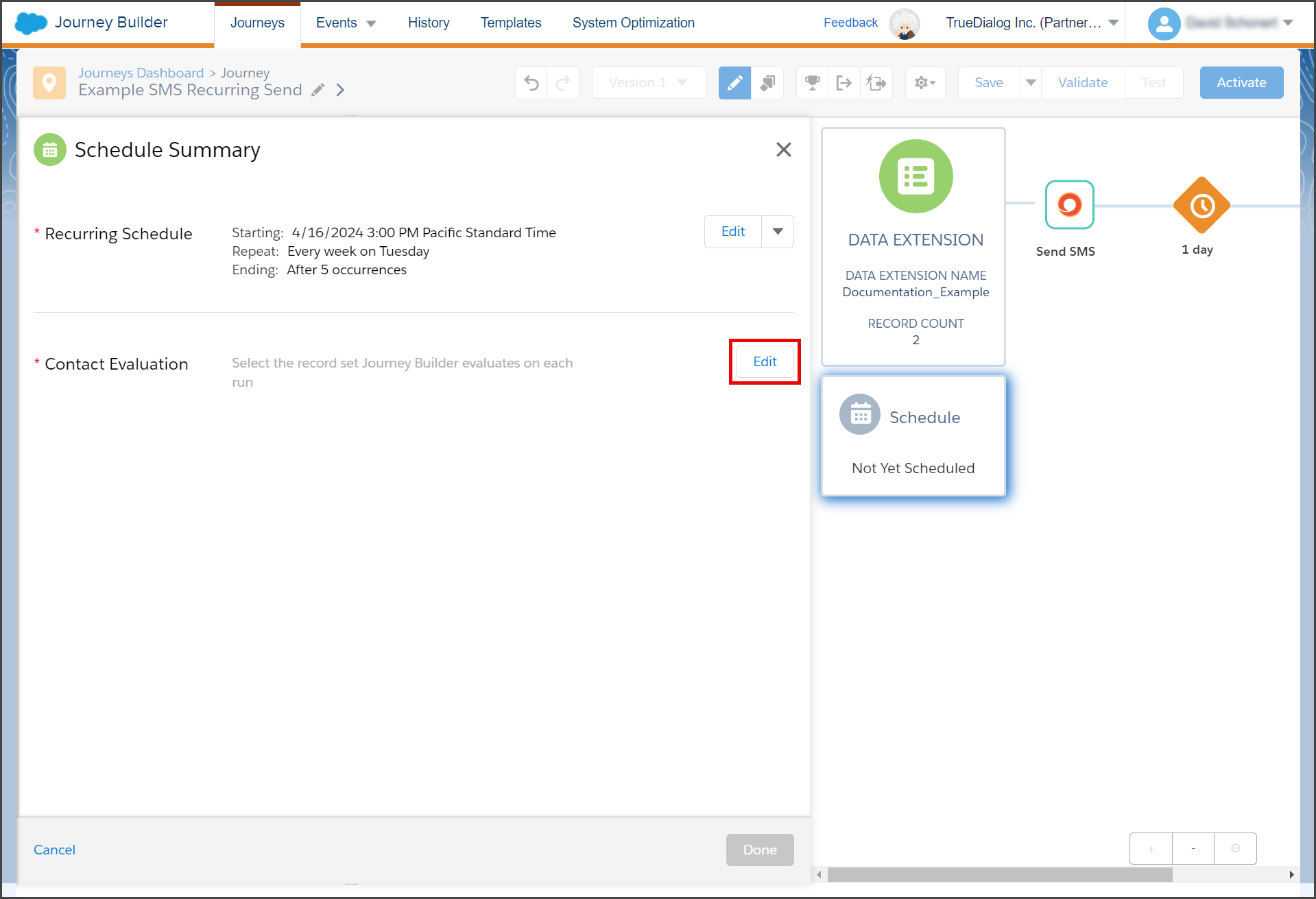Open the Events menu dropdown
This screenshot has width=1316, height=899.
(346, 23)
